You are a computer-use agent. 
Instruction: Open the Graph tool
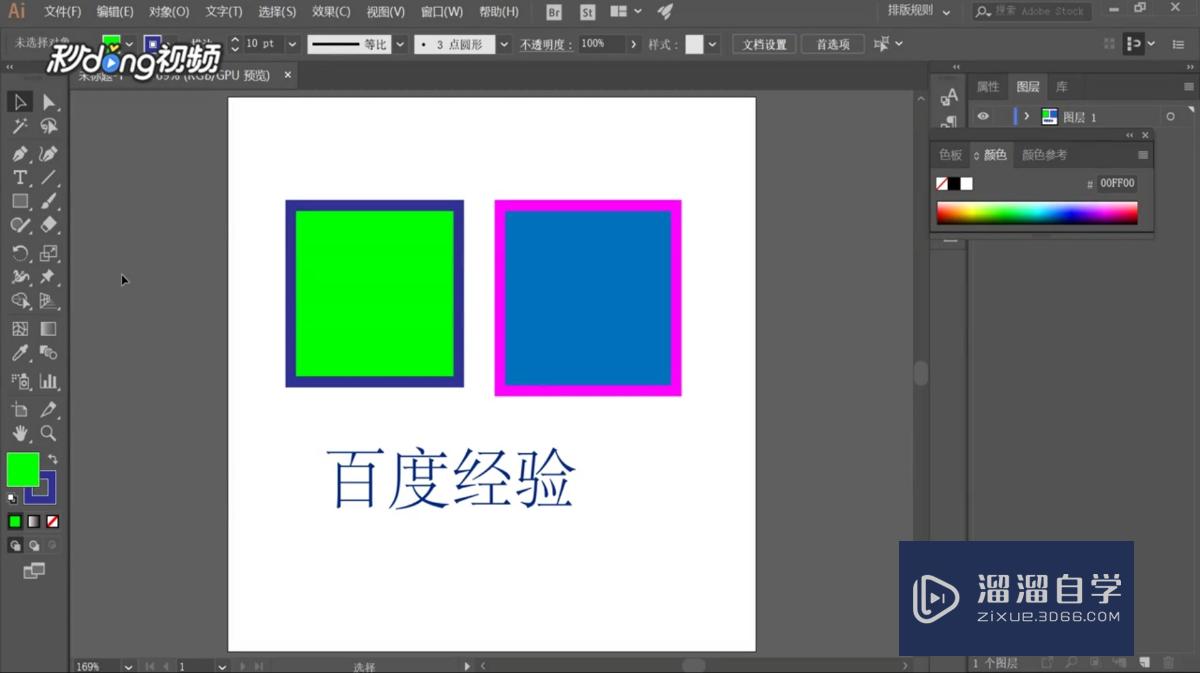[49, 381]
